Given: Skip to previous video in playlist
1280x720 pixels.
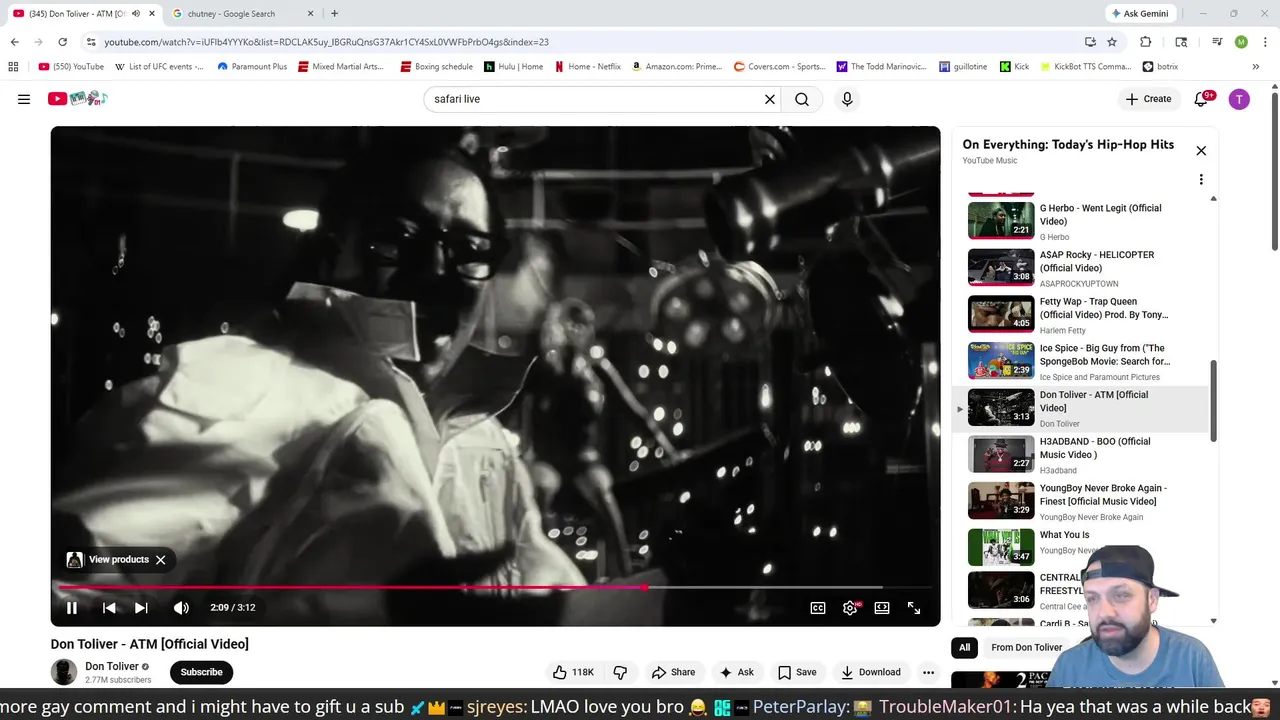Looking at the screenshot, I should (x=109, y=608).
